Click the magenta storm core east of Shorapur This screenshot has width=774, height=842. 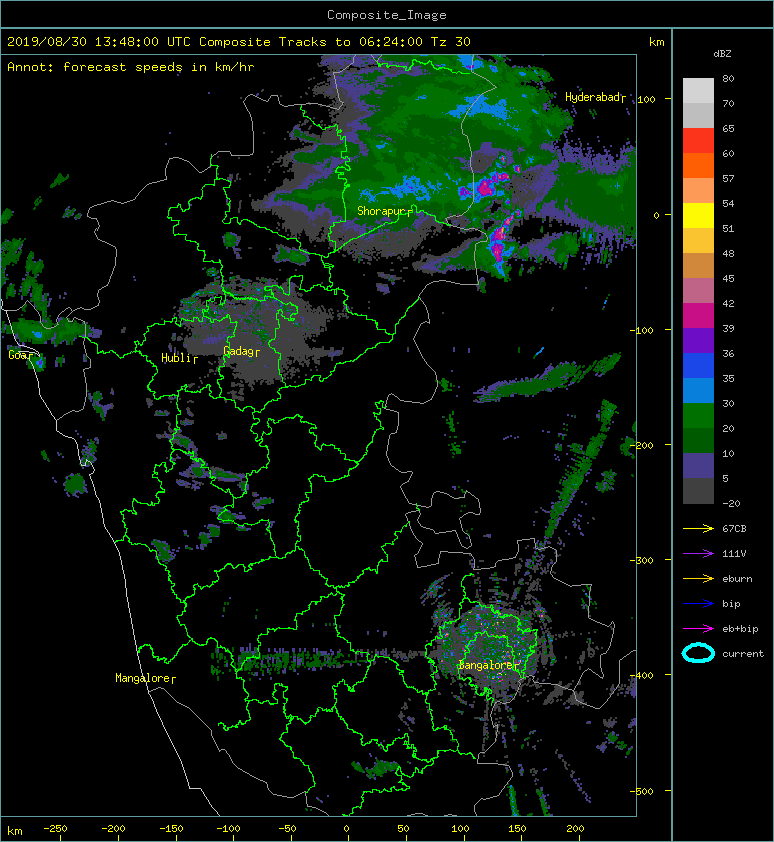click(485, 188)
